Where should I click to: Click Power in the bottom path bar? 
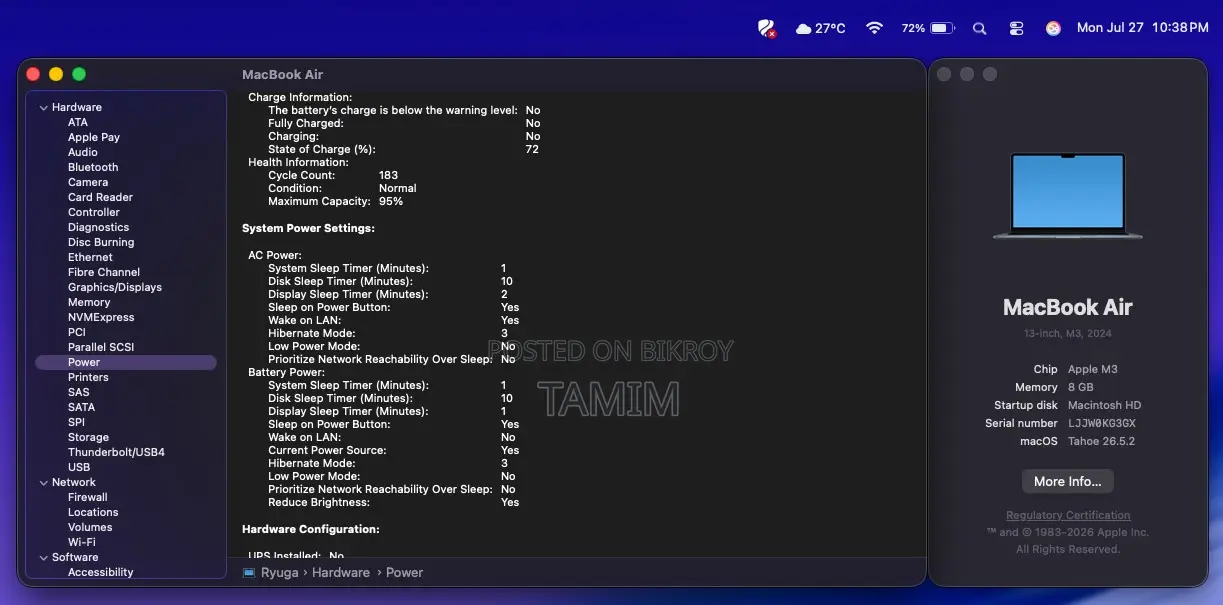click(404, 572)
